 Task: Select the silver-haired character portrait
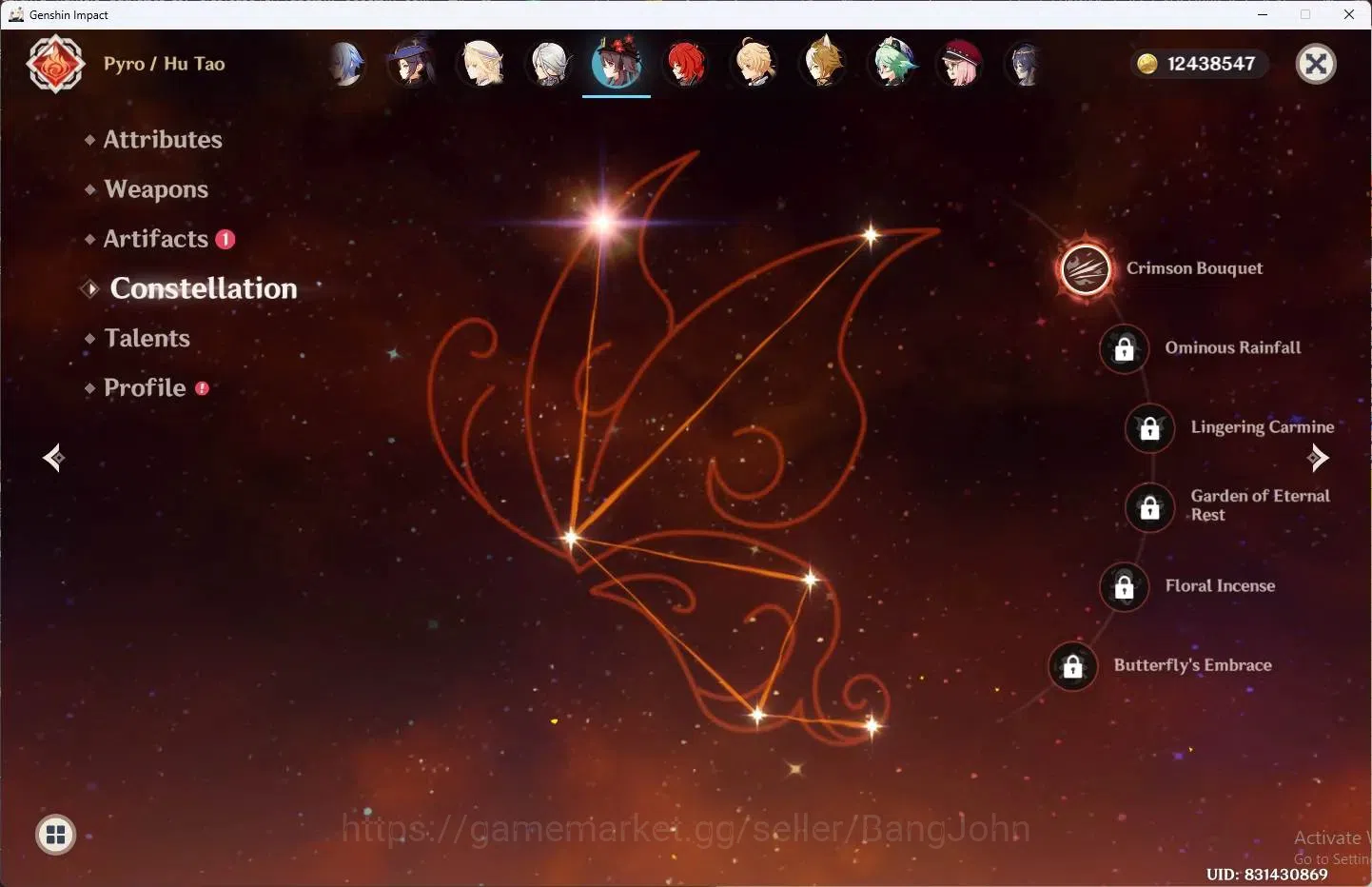point(550,64)
